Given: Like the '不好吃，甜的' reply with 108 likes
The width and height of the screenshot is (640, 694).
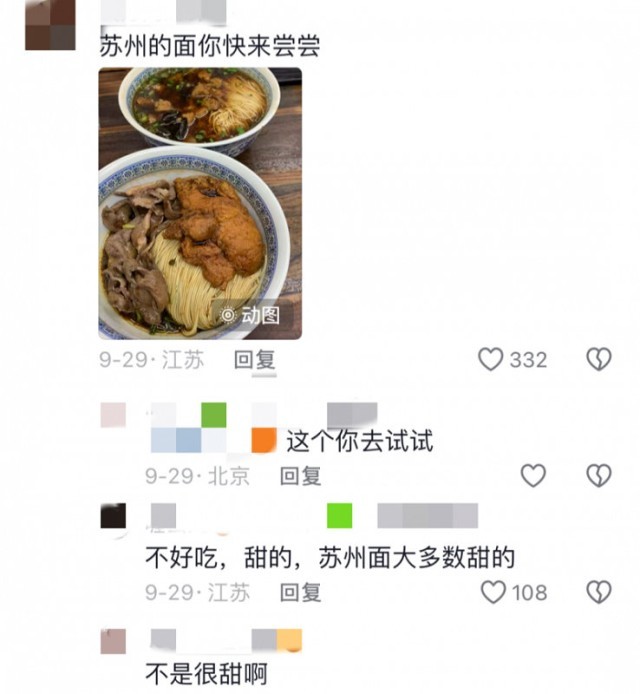Looking at the screenshot, I should pos(493,592).
